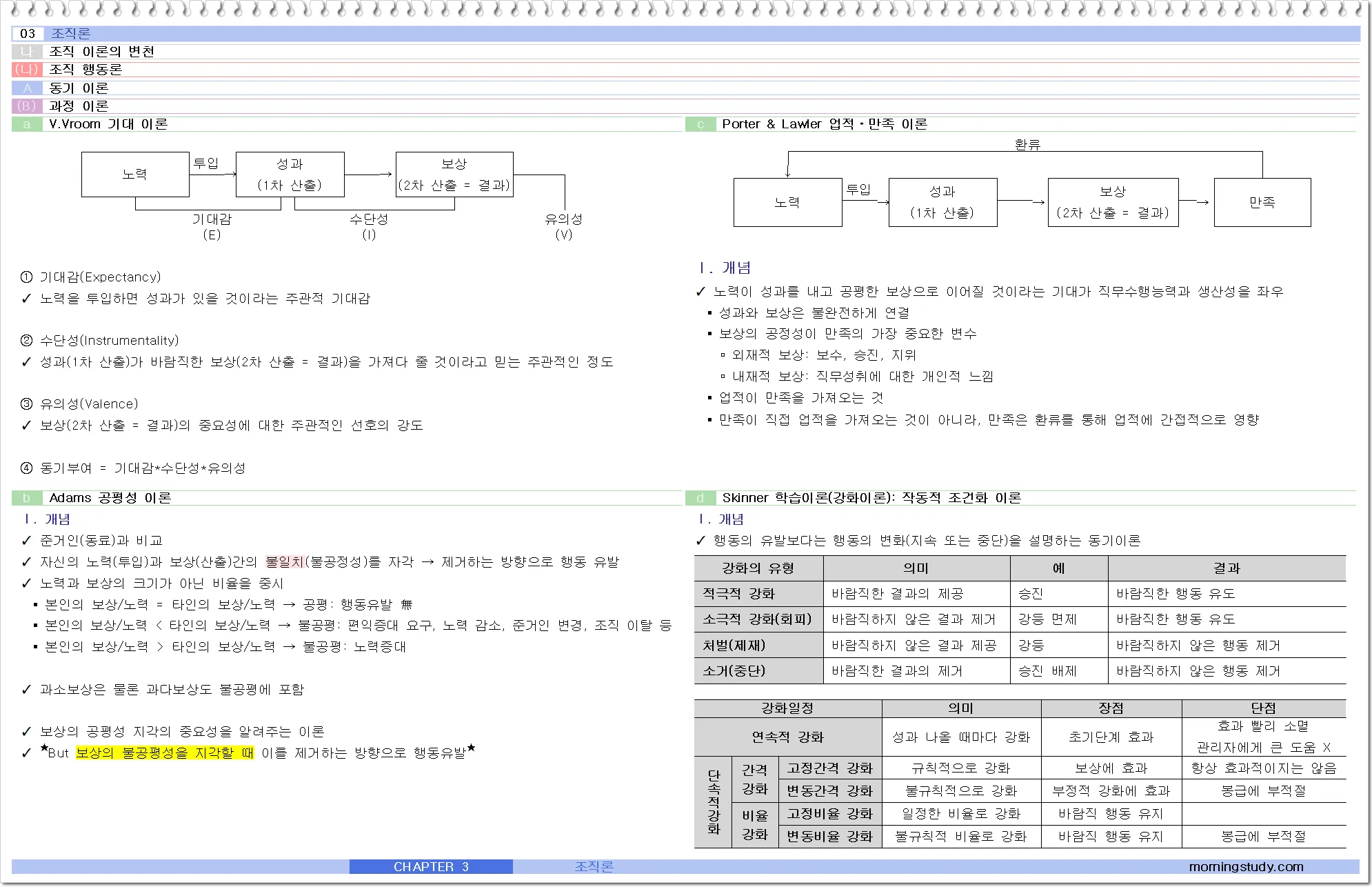Viewport: 1372px width, 887px height.
Task: Click the '03' chapter number box
Action: click(x=28, y=34)
